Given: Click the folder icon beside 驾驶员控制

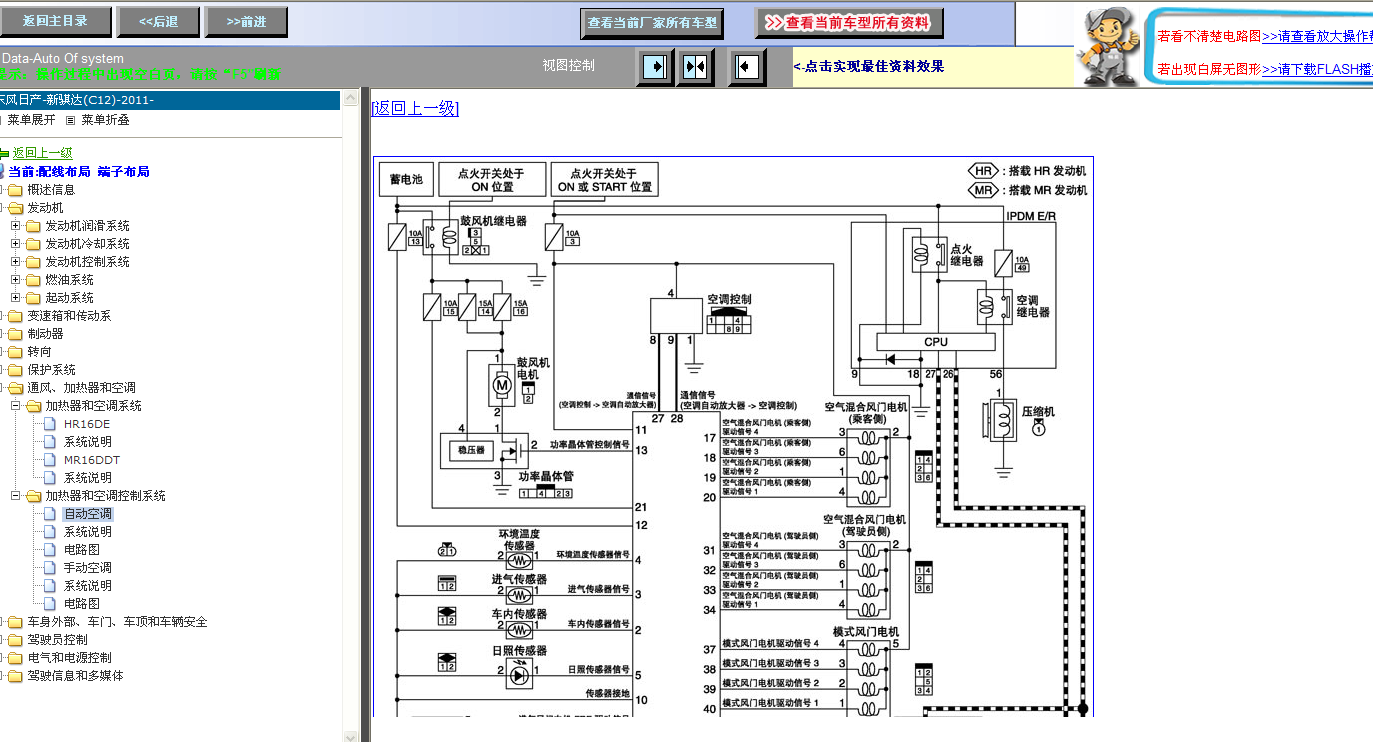Looking at the screenshot, I should pyautogui.click(x=15, y=640).
